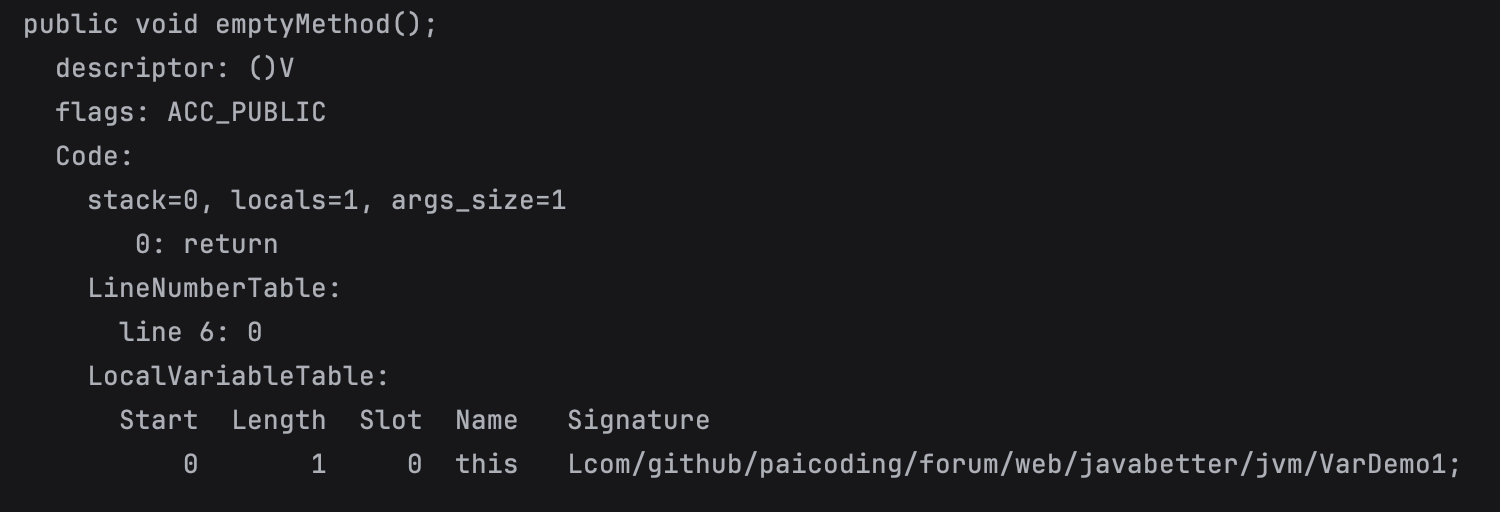Screen dimensions: 1500x512
Task: Click the 'args_size=1' text
Action: point(479,201)
